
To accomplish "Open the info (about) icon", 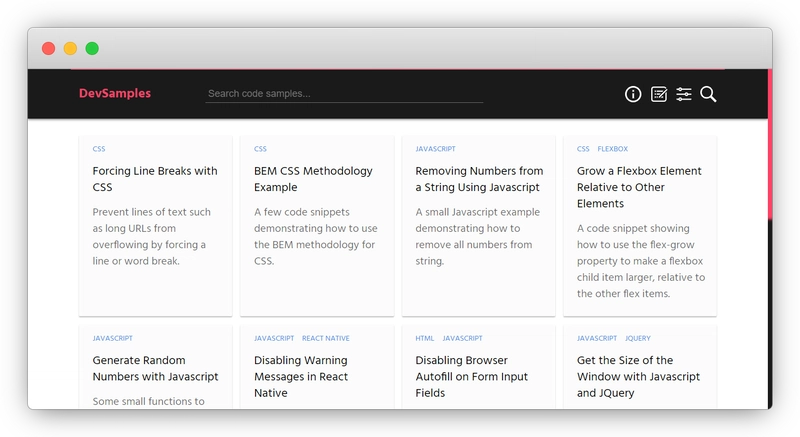I will coord(633,94).
